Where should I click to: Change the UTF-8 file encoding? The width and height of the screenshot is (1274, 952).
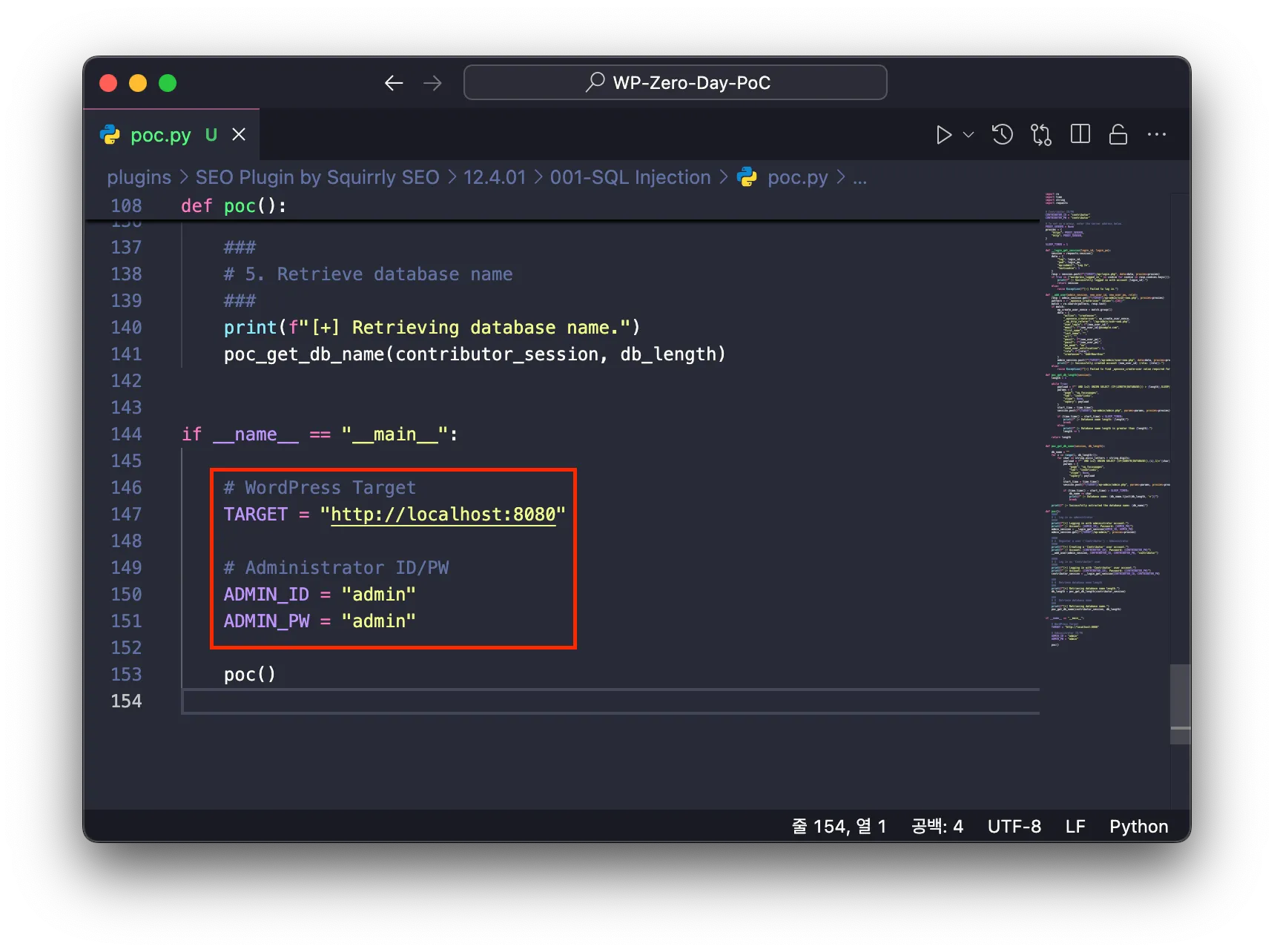pos(1014,827)
